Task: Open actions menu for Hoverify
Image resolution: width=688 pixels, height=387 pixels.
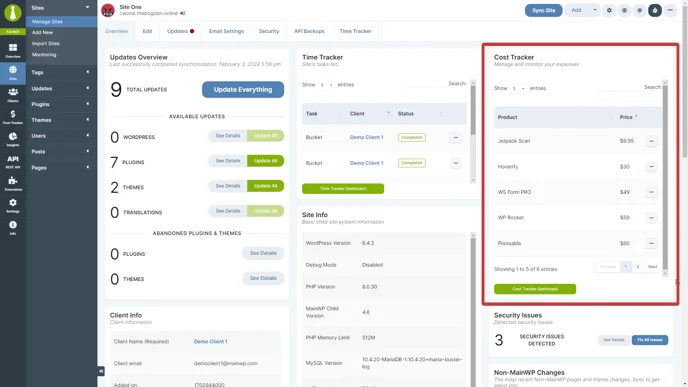Action: coord(651,167)
